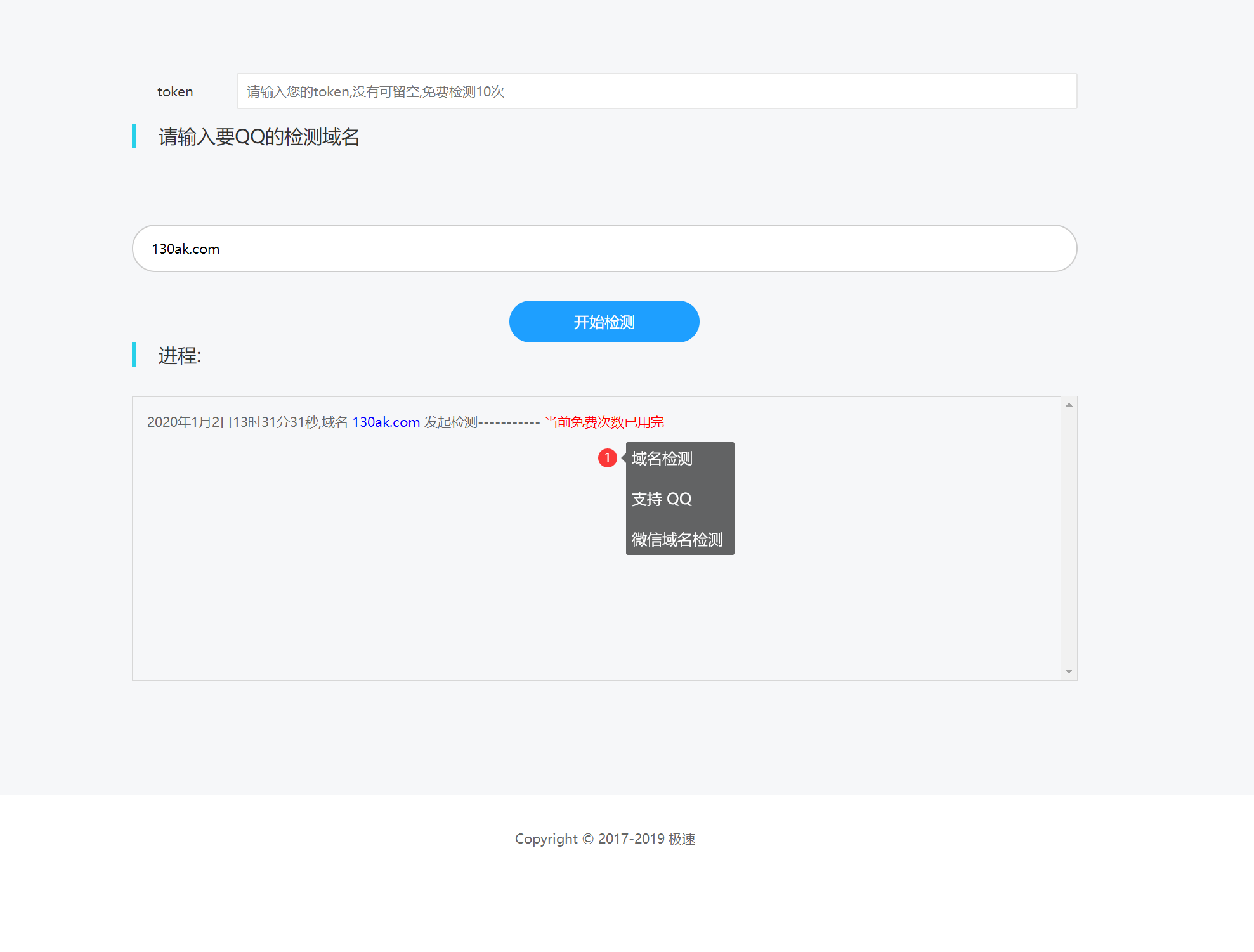The image size is (1254, 952).
Task: Select 域名检测 in the dark popup
Action: [662, 459]
